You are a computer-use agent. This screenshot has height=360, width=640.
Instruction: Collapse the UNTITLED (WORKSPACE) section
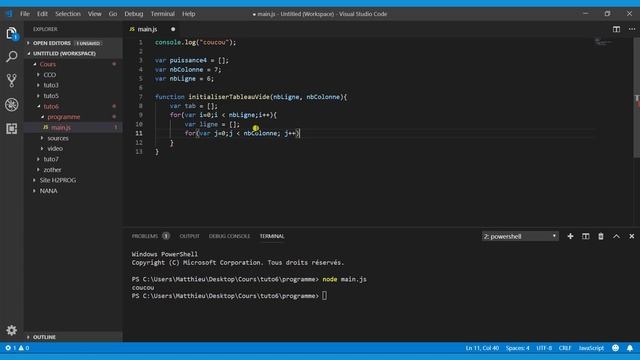73,53
